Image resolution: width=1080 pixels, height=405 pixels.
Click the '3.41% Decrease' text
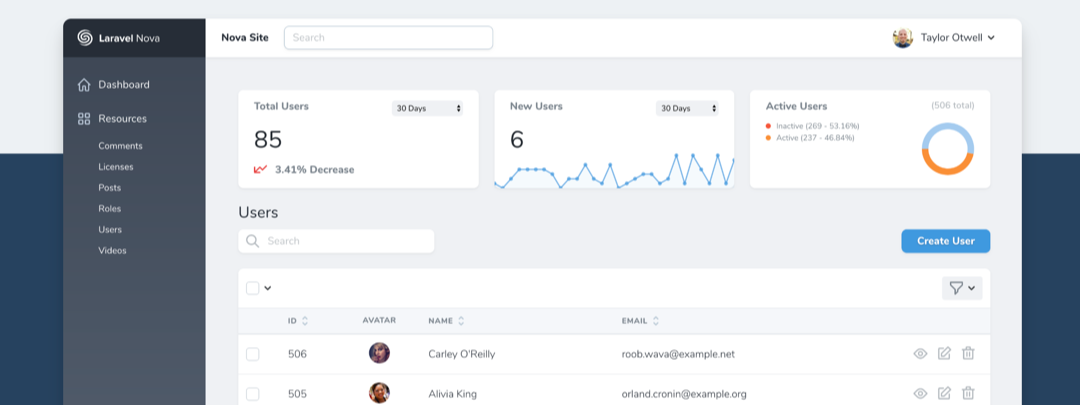click(x=315, y=169)
